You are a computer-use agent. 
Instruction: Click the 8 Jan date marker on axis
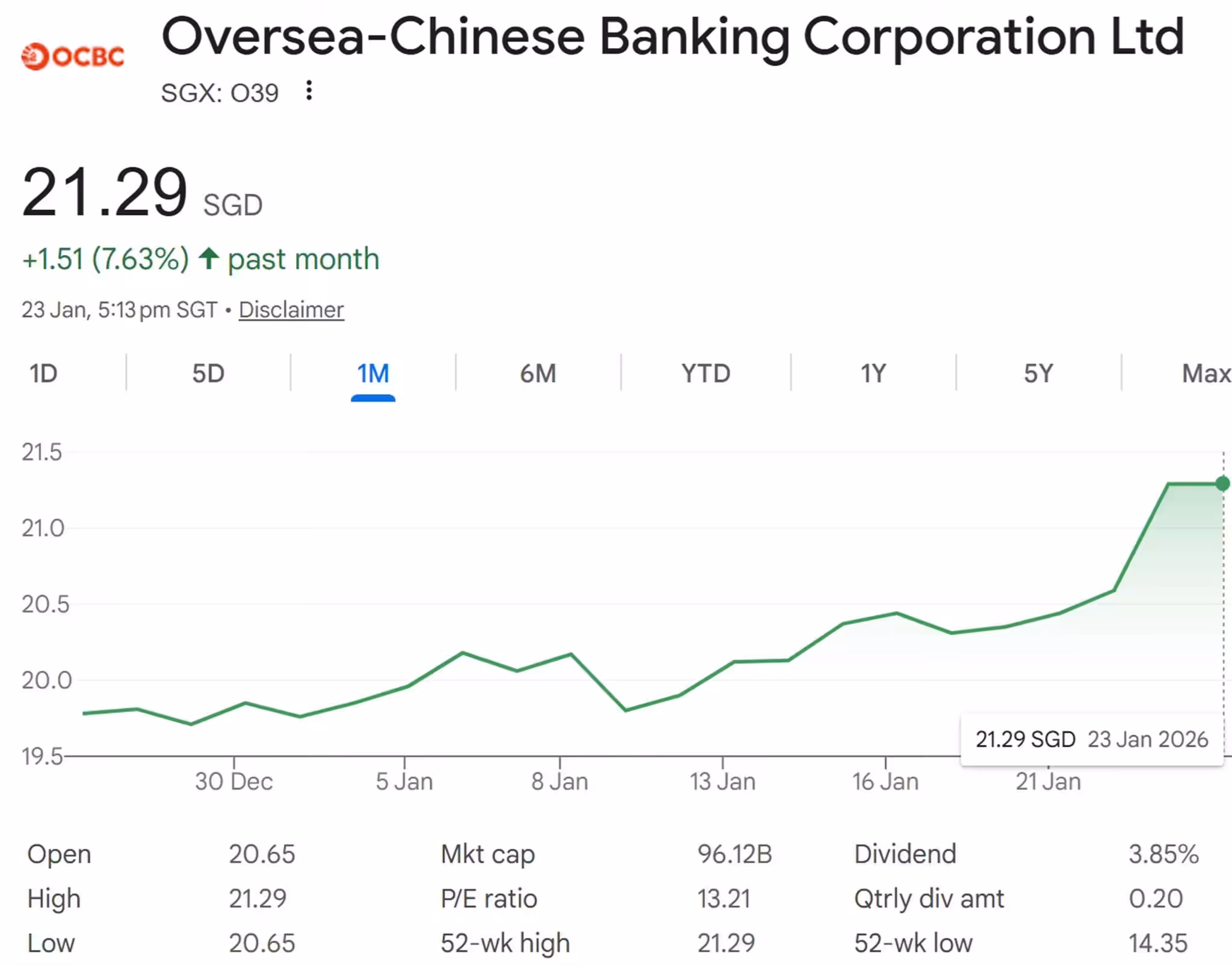tap(559, 781)
